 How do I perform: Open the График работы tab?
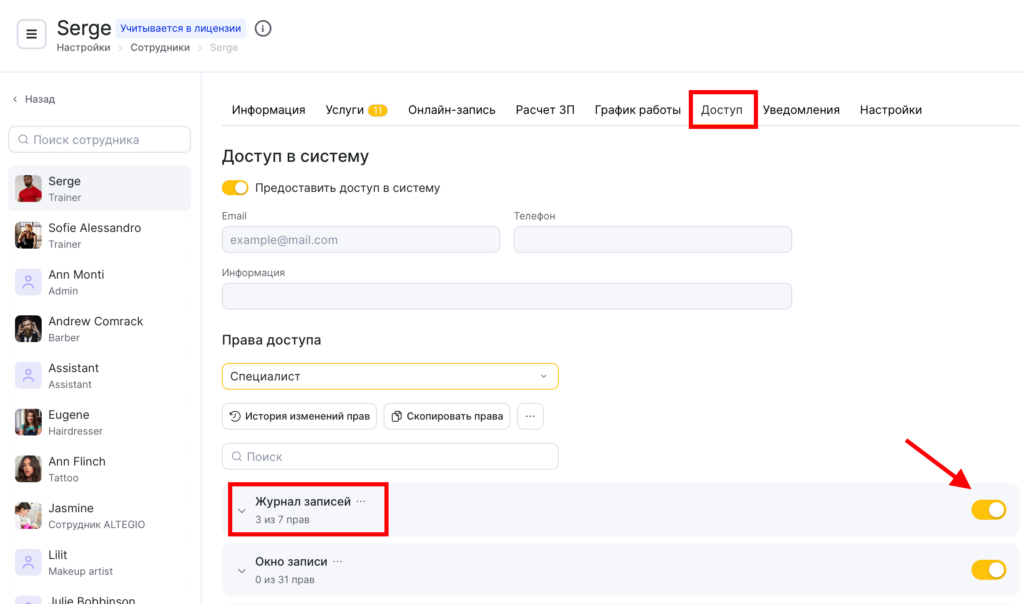(x=637, y=110)
